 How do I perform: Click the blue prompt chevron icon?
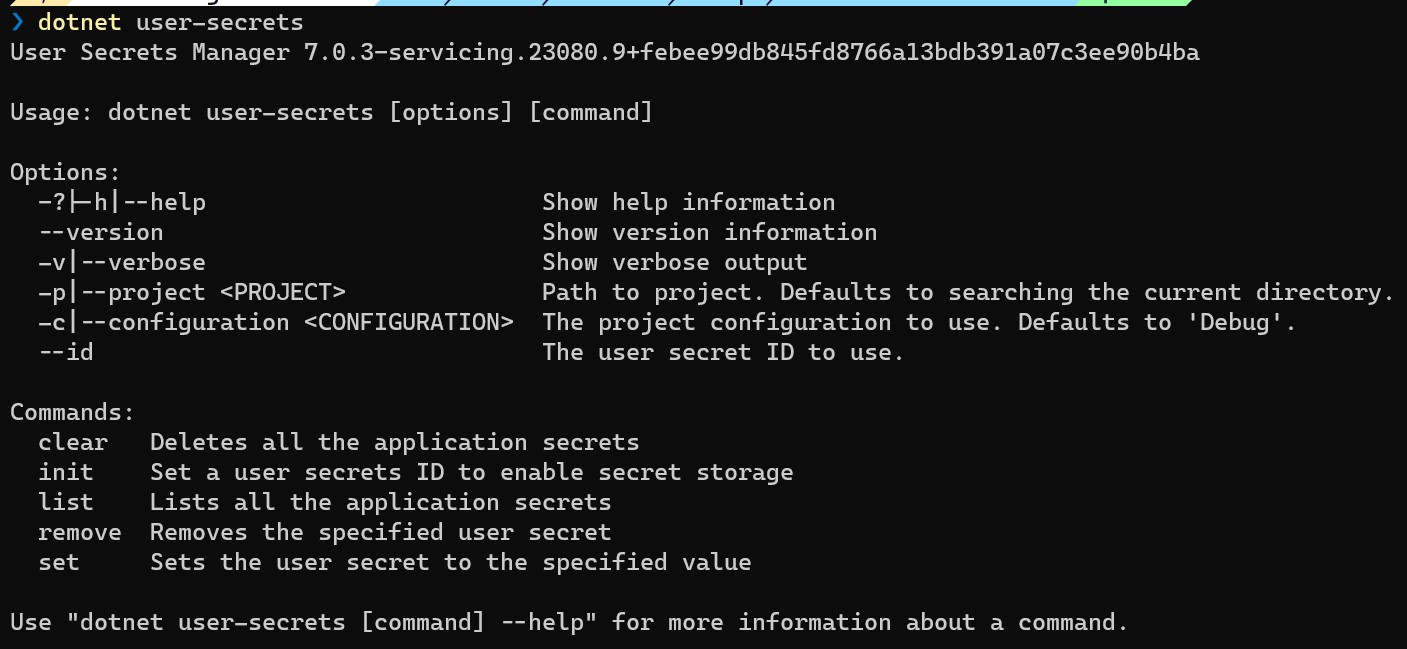tap(17, 22)
